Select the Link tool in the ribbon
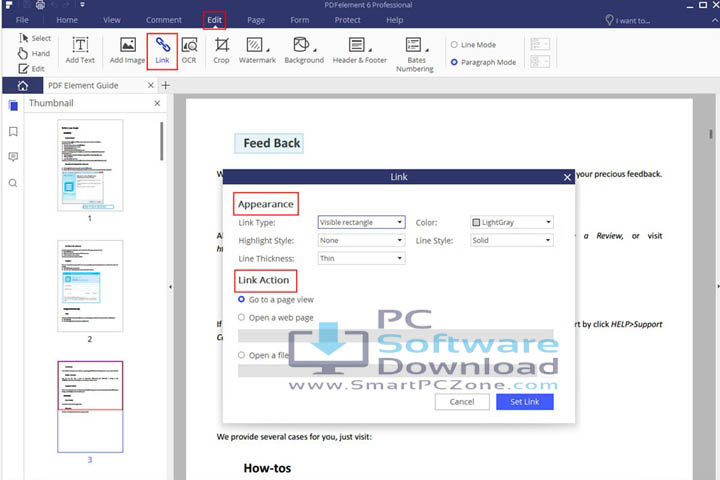The width and height of the screenshot is (720, 480). [162, 51]
